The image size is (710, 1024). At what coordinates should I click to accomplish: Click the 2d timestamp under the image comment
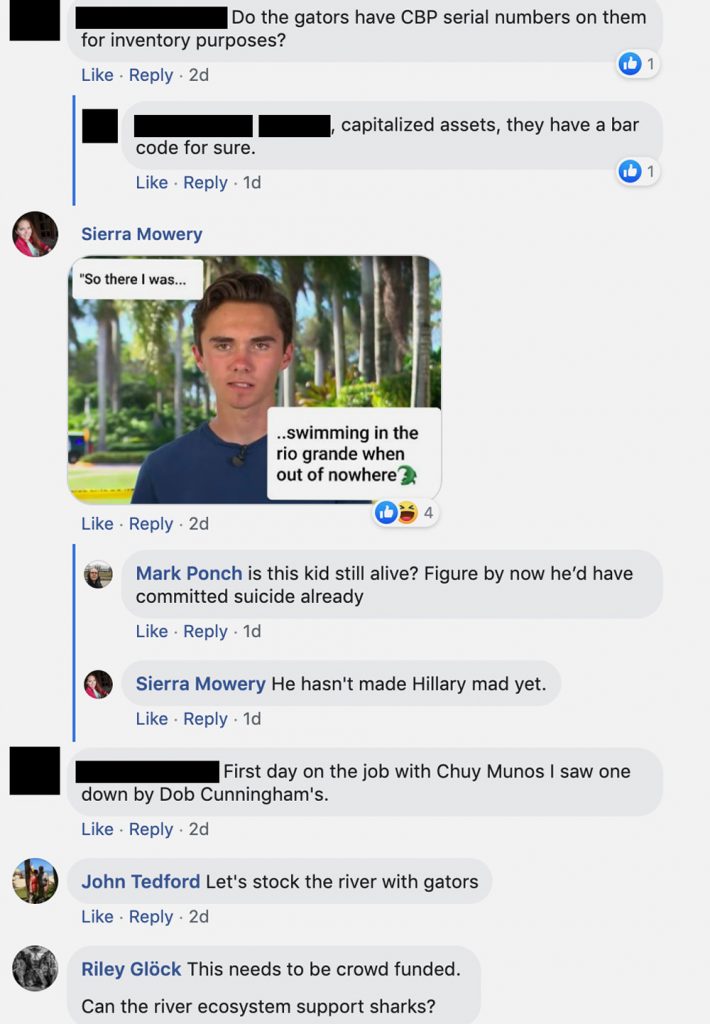click(199, 523)
